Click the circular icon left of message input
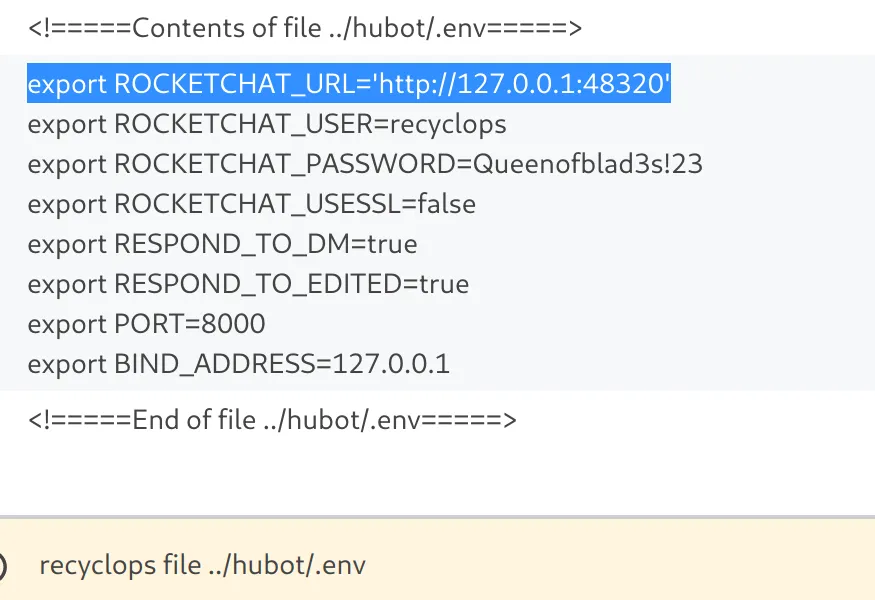This screenshot has height=600, width=875. click(2, 566)
